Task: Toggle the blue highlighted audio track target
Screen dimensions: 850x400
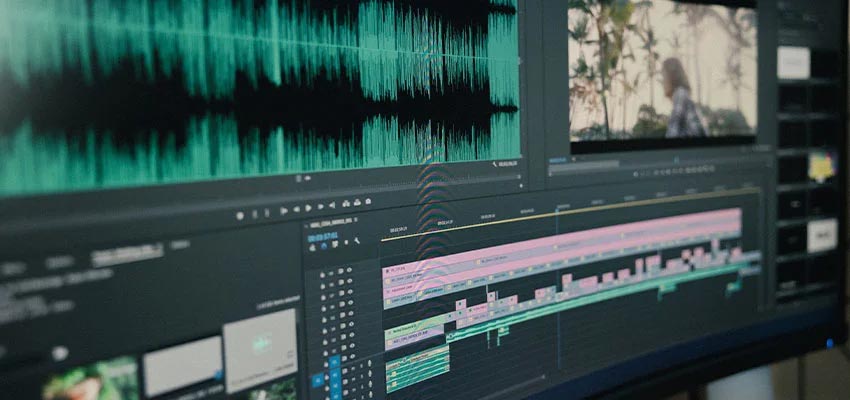Action: tap(334, 364)
